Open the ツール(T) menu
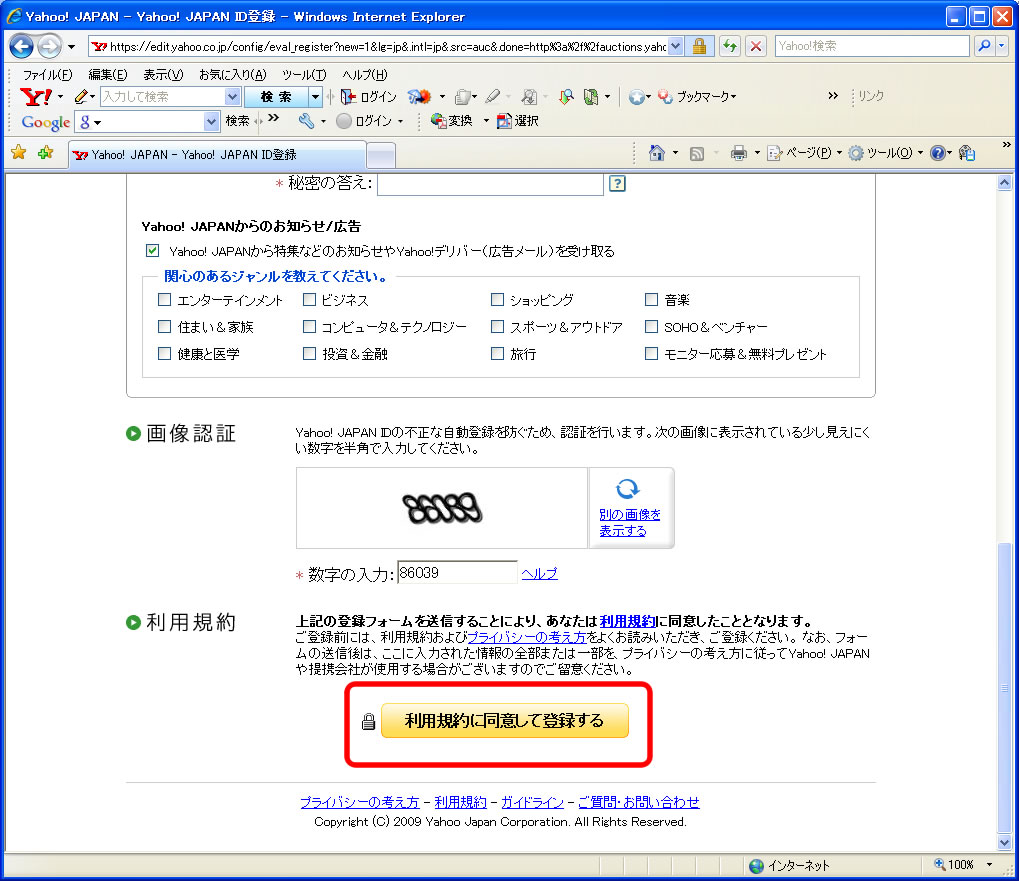 click(304, 75)
